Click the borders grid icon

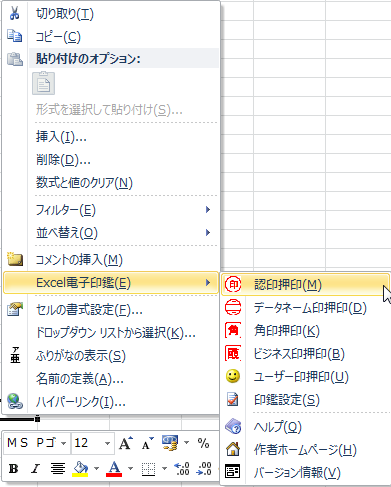(x=148, y=469)
